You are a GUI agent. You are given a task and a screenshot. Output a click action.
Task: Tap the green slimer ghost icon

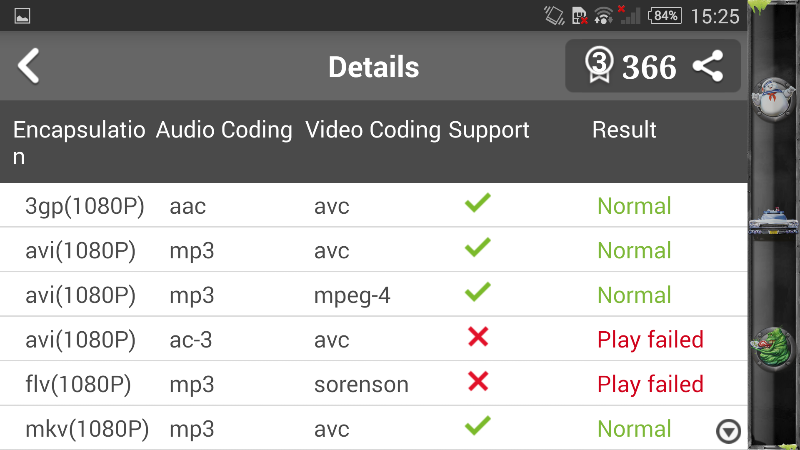click(x=774, y=350)
